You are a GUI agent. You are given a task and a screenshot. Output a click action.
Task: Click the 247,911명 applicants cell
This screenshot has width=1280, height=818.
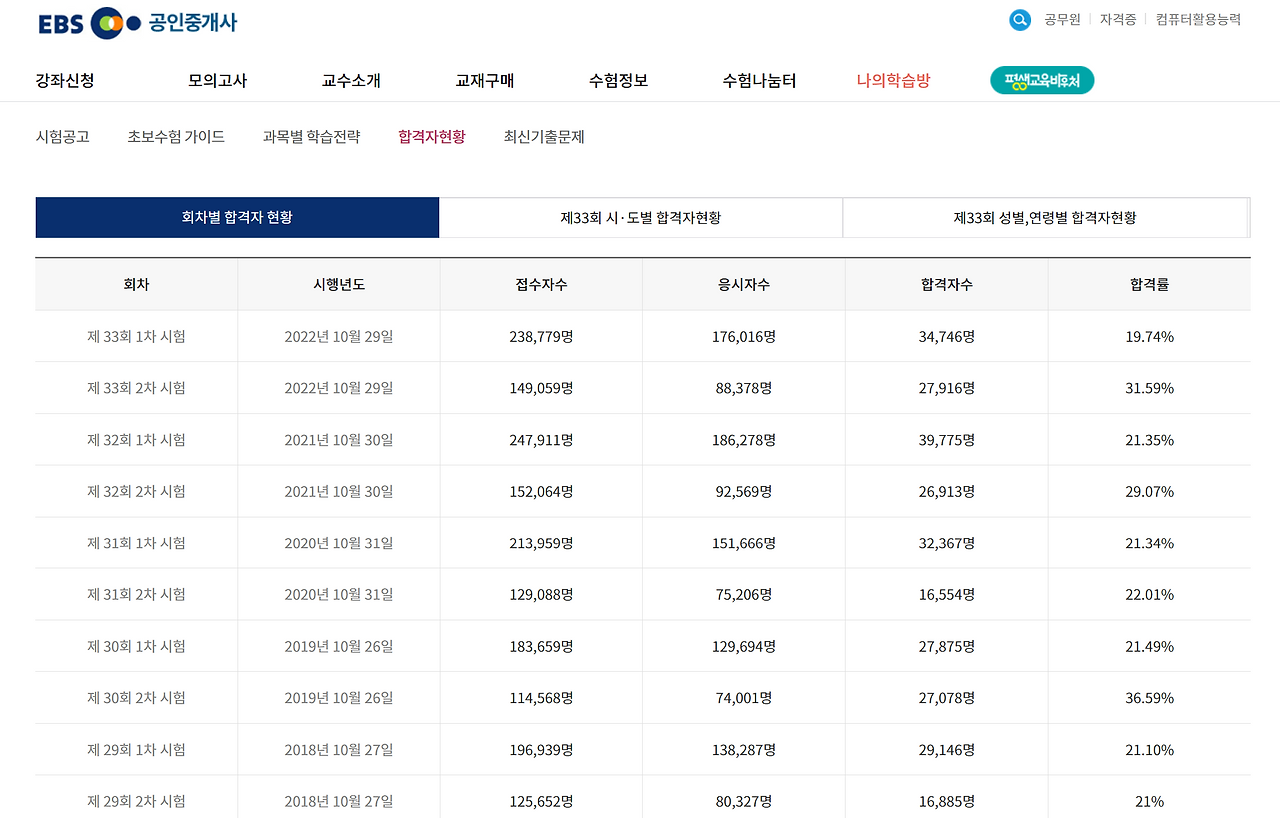coord(541,440)
